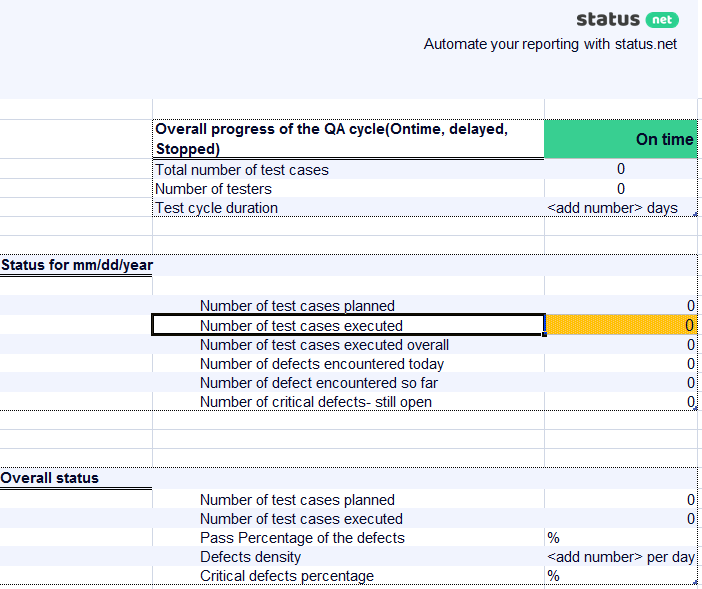Select 'Critical defects percentage' label cell

click(348, 575)
